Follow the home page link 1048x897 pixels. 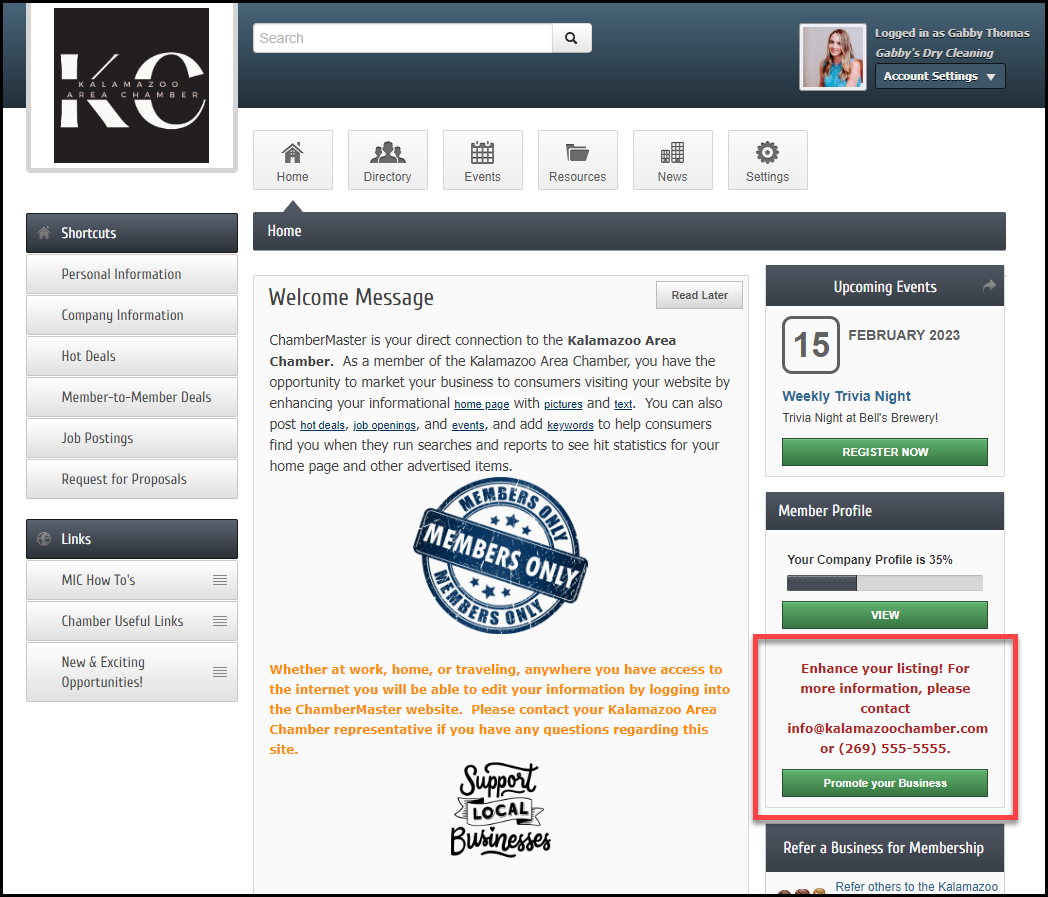(481, 404)
